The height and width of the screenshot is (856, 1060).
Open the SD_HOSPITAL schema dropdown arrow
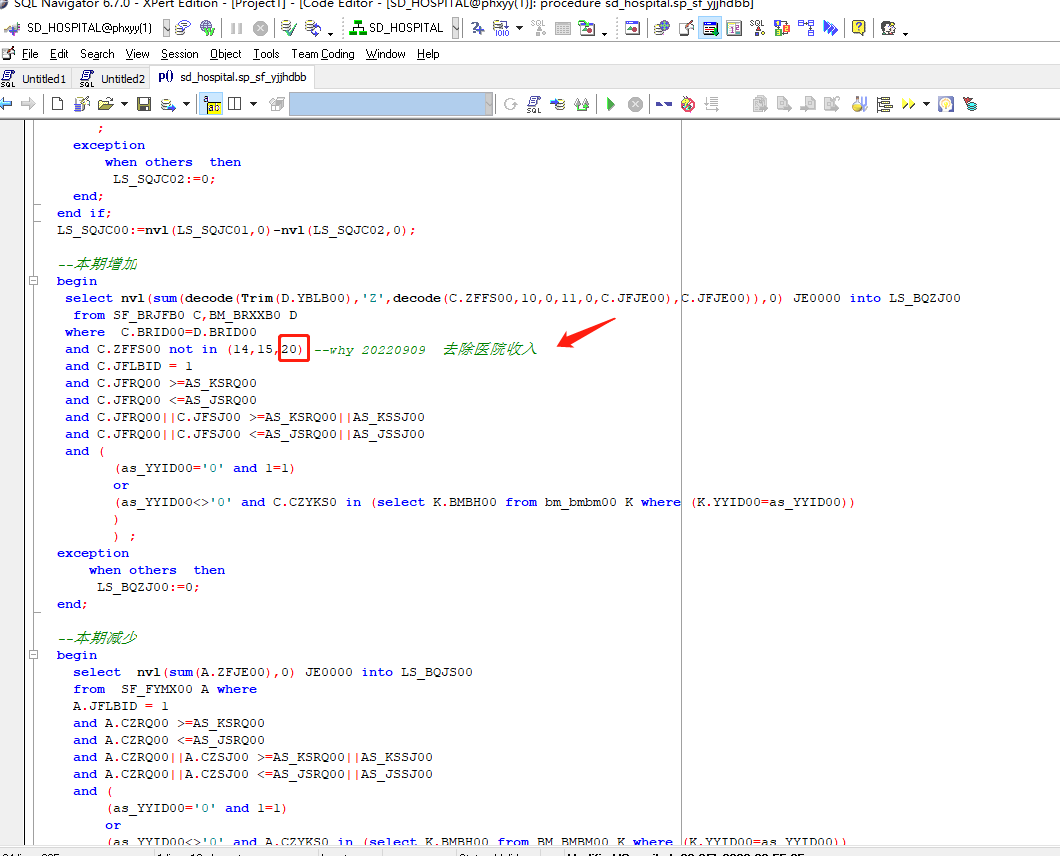coord(456,28)
